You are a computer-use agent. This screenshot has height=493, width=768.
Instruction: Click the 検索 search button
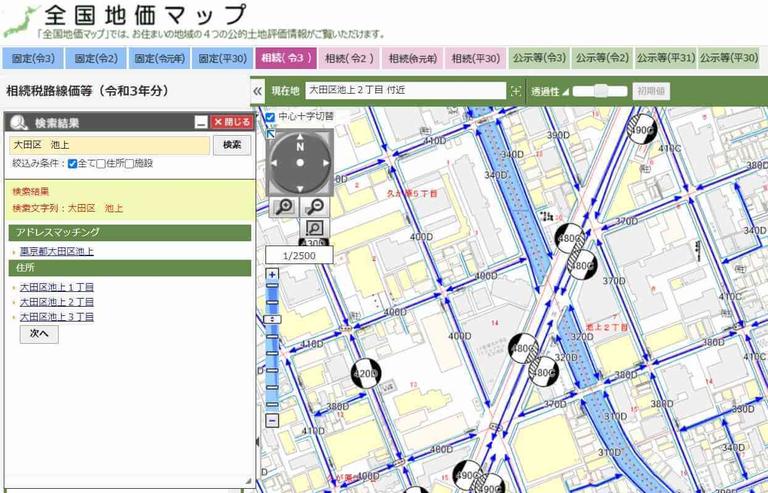(x=232, y=145)
